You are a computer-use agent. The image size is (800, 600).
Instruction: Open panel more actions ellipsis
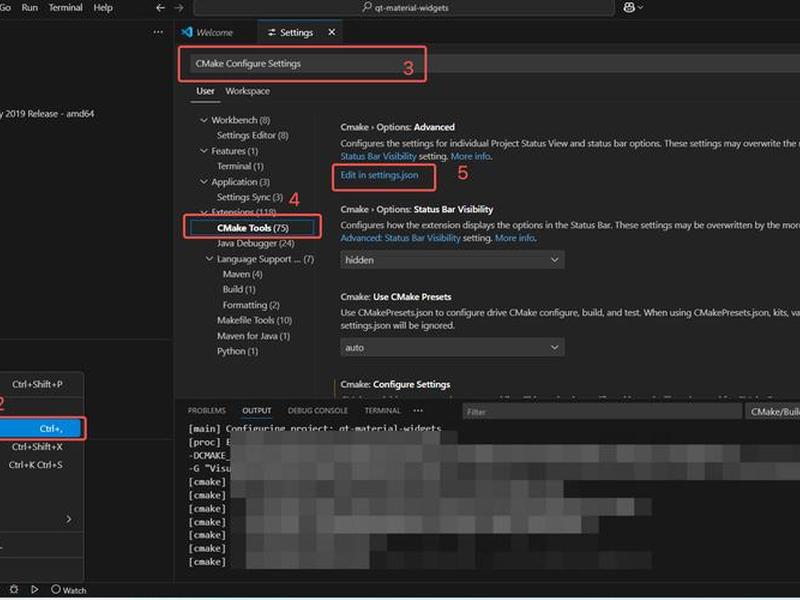tap(418, 411)
